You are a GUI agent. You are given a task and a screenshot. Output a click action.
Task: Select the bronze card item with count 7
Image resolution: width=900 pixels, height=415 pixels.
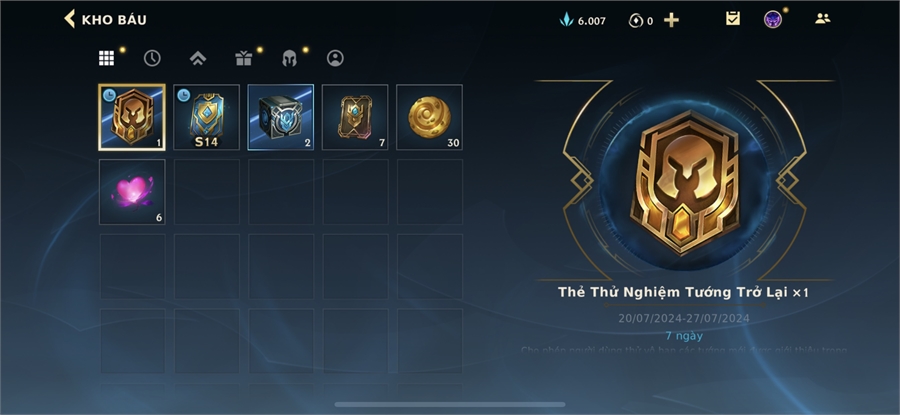[x=355, y=117]
